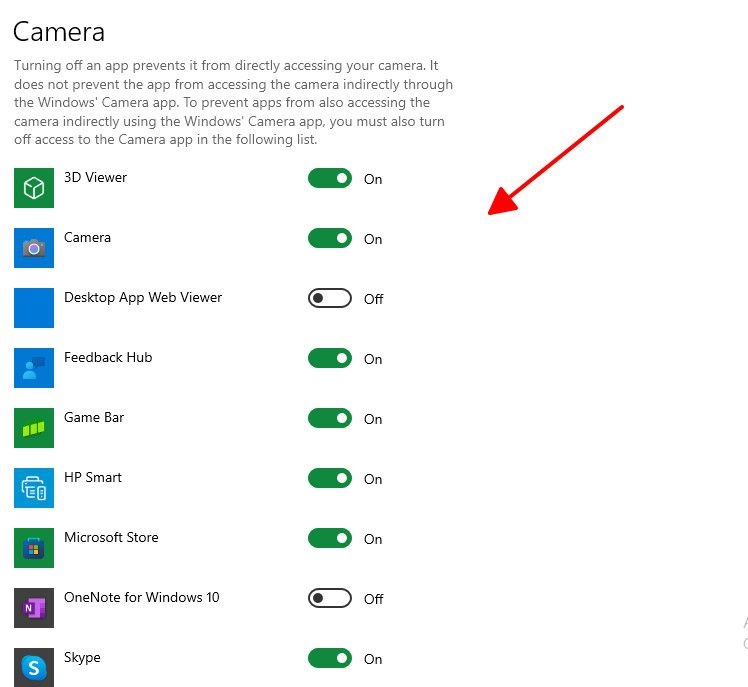Image resolution: width=748 pixels, height=687 pixels.
Task: Switch off Skype camera access
Action: coord(330,658)
